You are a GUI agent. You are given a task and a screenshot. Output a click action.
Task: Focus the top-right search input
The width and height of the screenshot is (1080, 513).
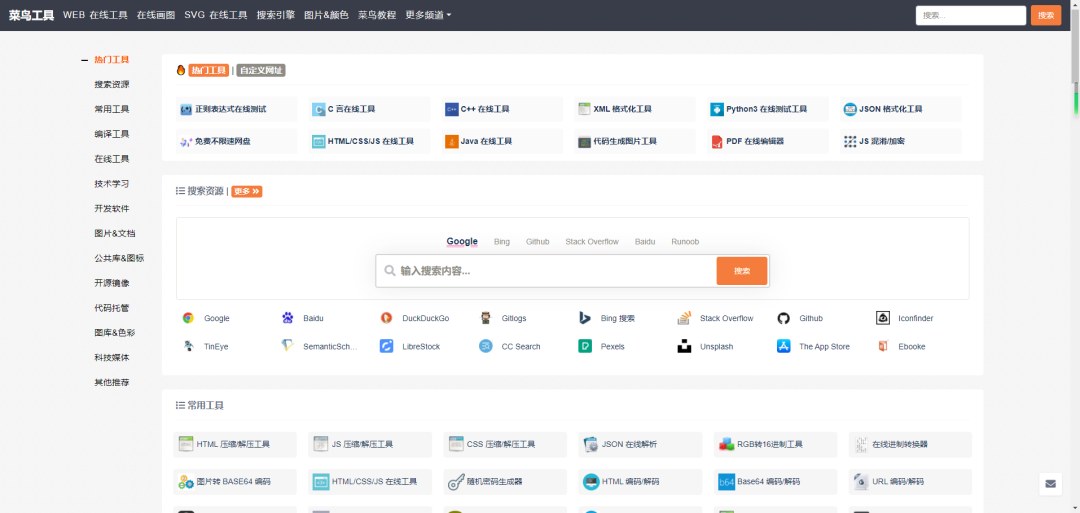pyautogui.click(x=970, y=15)
